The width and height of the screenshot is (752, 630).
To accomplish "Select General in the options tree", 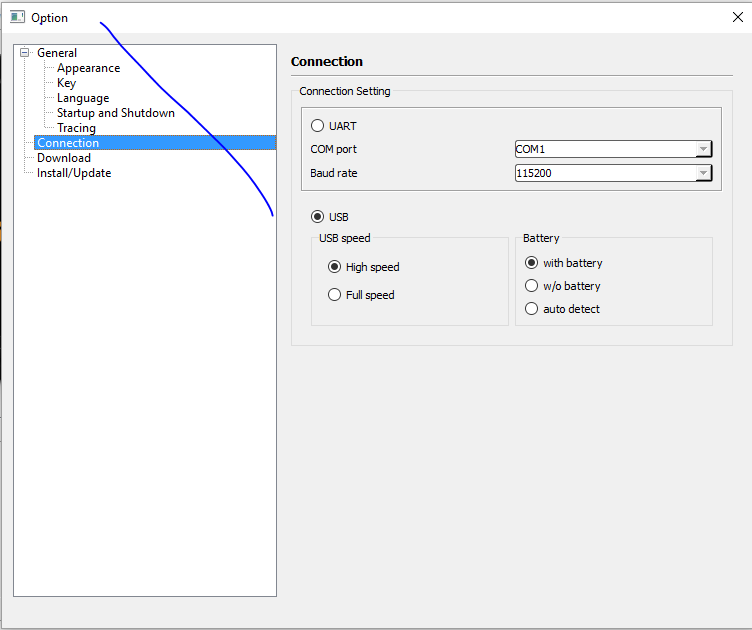I will point(57,53).
